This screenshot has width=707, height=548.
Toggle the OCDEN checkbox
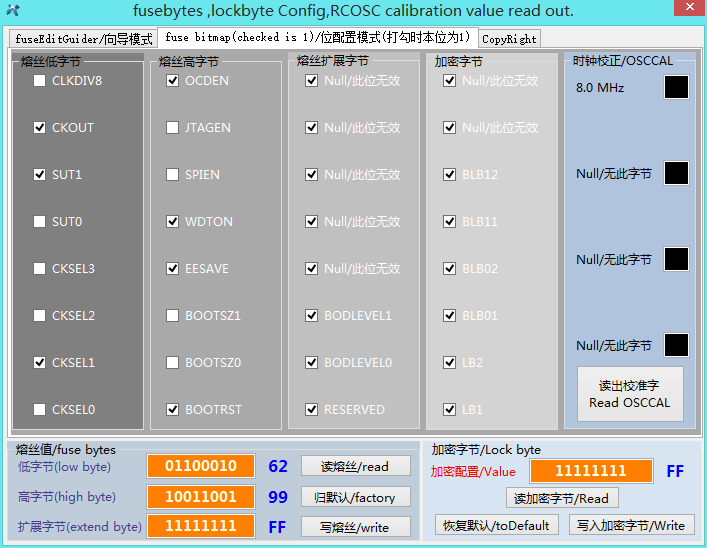172,81
